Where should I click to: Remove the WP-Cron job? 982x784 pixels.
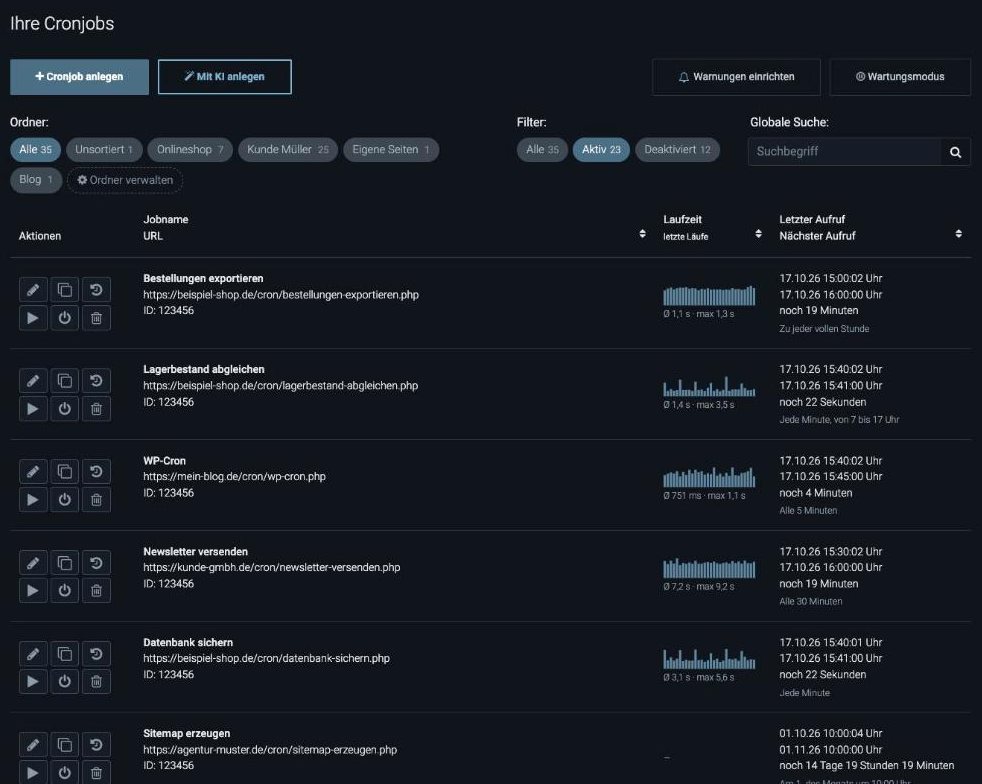pos(96,500)
